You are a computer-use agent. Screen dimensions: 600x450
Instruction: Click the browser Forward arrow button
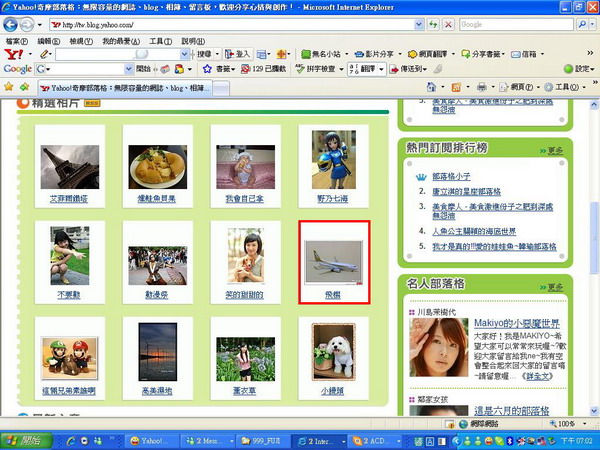27,25
